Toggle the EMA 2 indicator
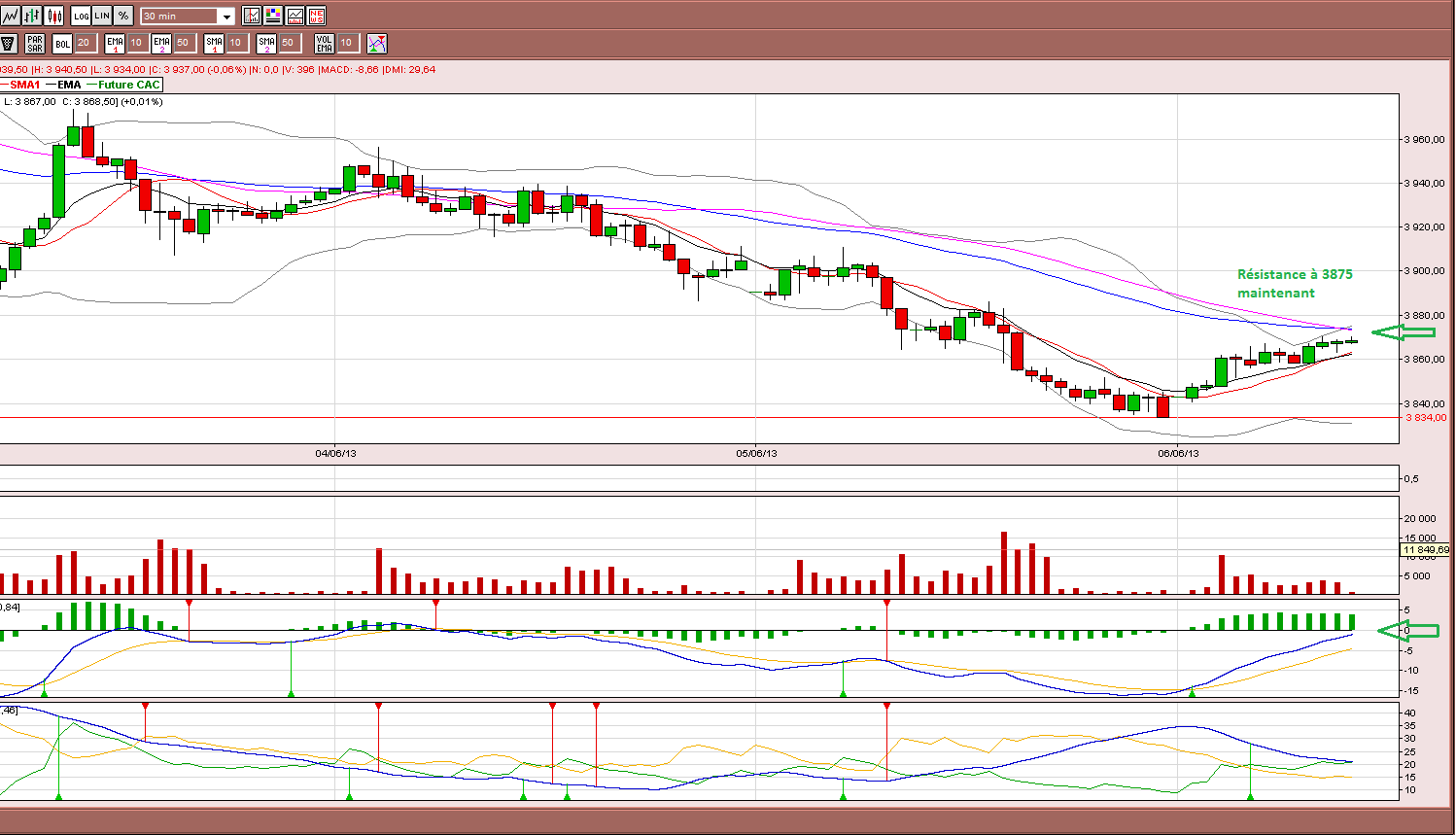 tap(161, 43)
